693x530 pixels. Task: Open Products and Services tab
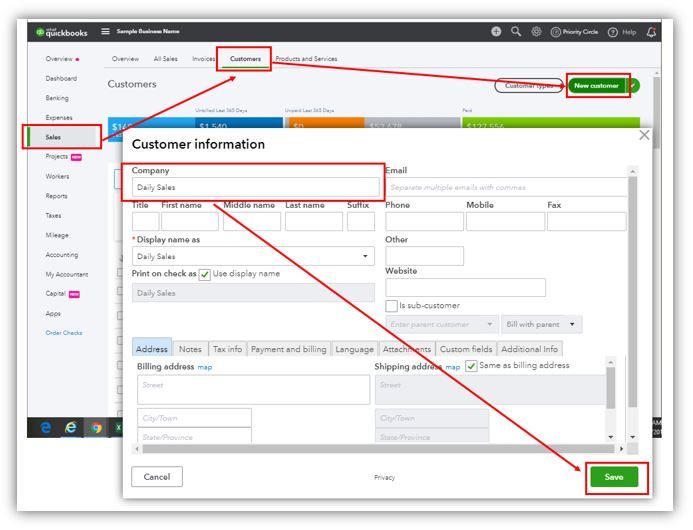(306, 58)
